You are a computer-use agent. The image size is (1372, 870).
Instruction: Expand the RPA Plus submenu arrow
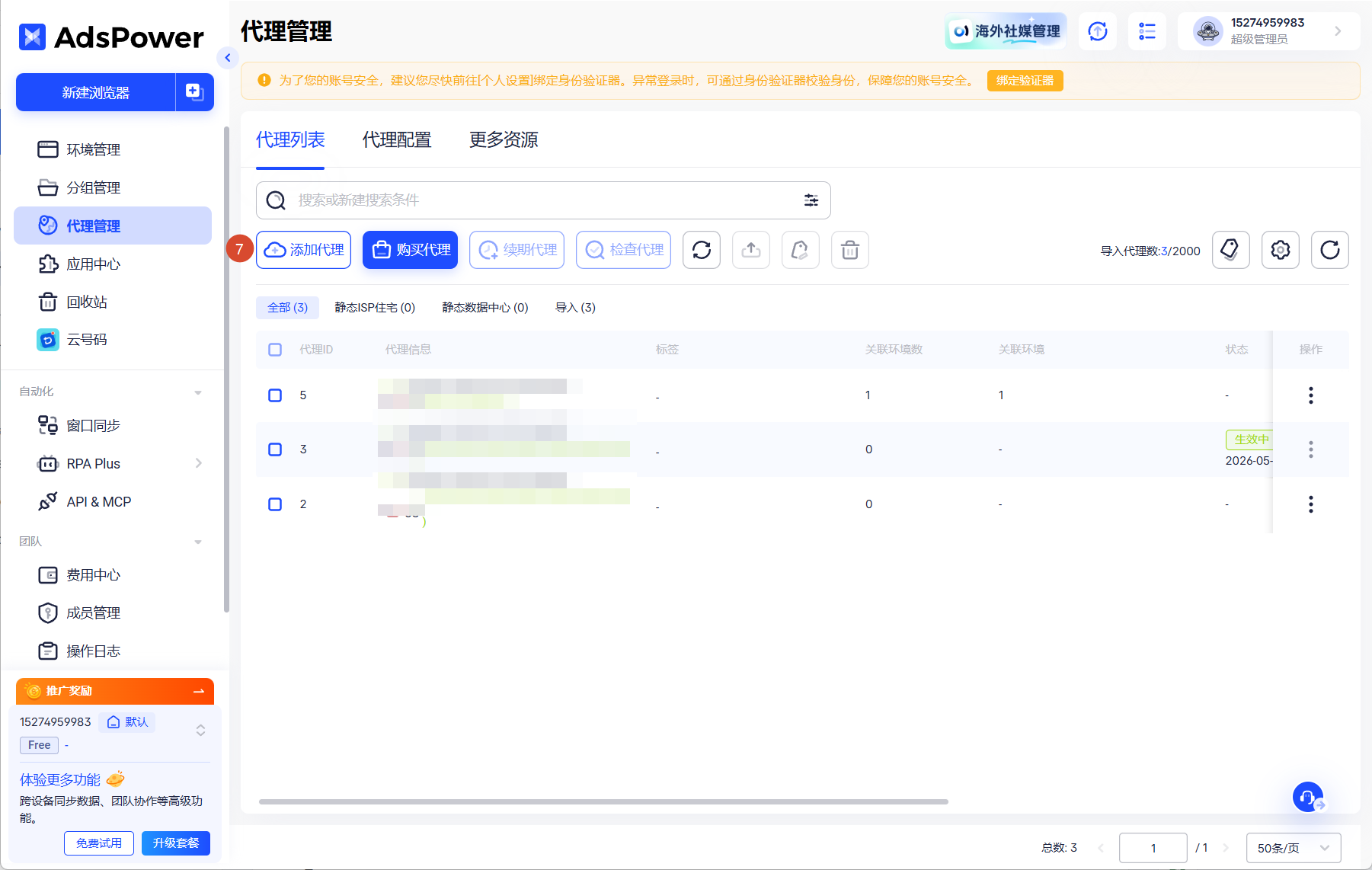(x=199, y=463)
